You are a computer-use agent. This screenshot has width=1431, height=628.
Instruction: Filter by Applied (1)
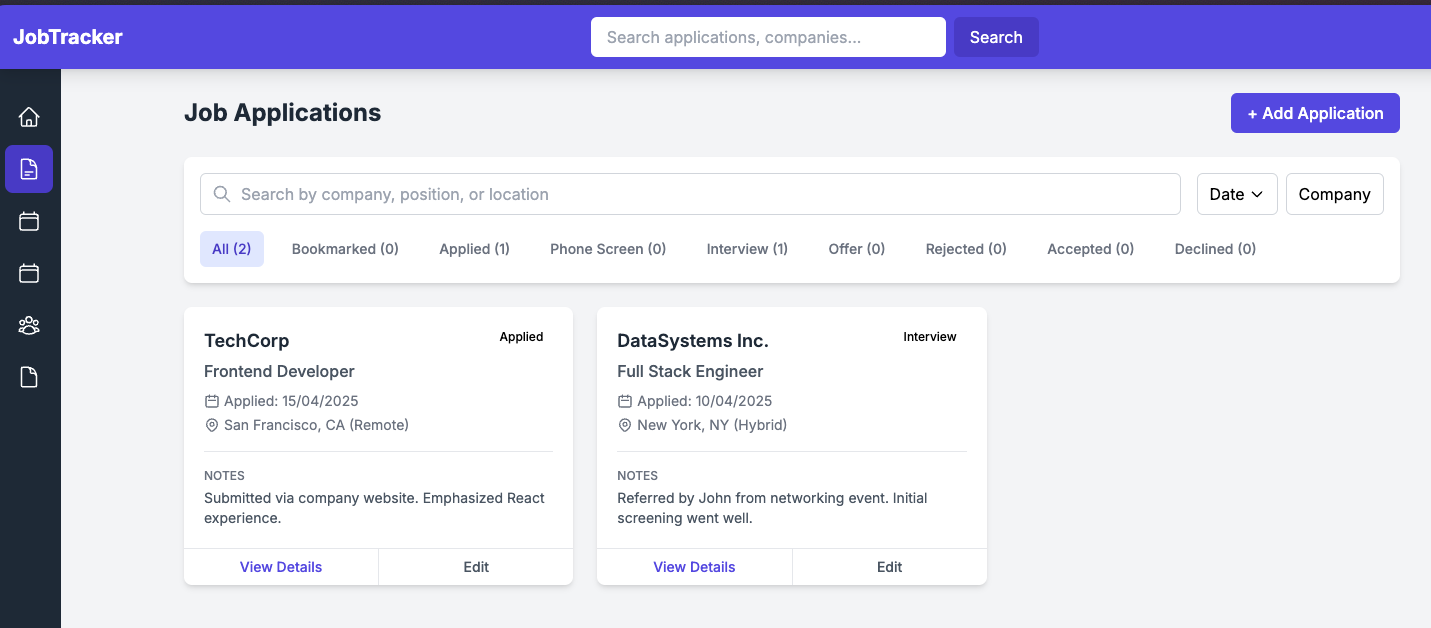tap(474, 249)
